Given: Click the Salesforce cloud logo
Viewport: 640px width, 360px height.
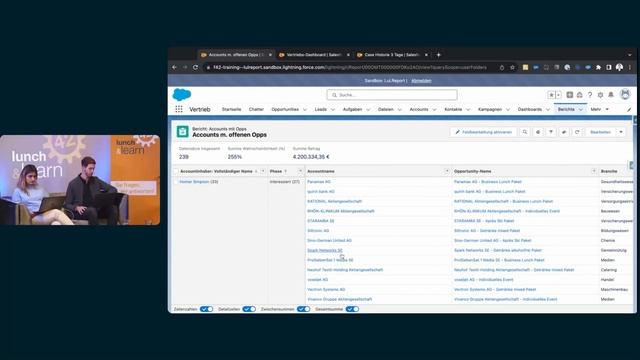Looking at the screenshot, I should click(182, 95).
